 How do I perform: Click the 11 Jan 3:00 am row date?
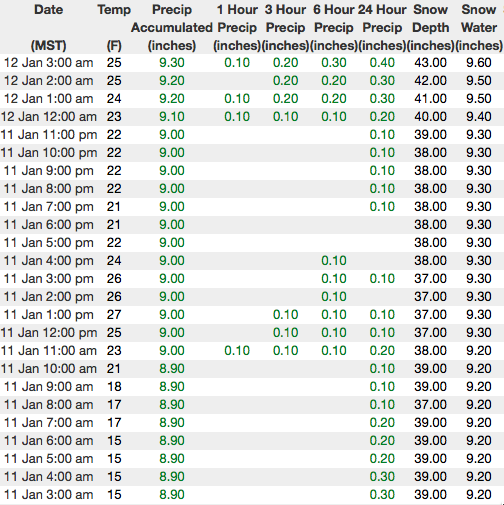[x=48, y=495]
